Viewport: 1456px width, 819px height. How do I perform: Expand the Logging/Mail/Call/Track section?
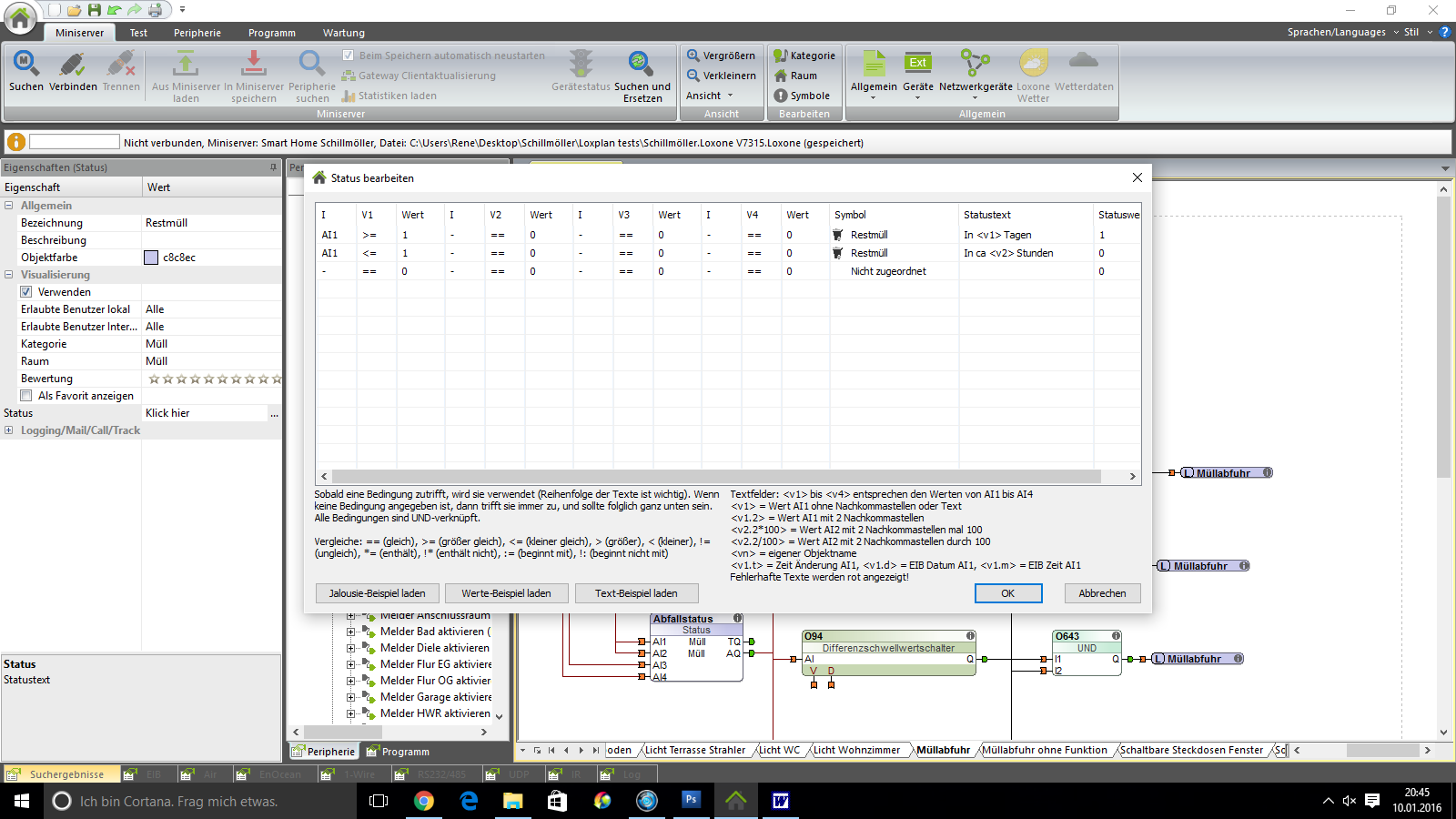9,430
